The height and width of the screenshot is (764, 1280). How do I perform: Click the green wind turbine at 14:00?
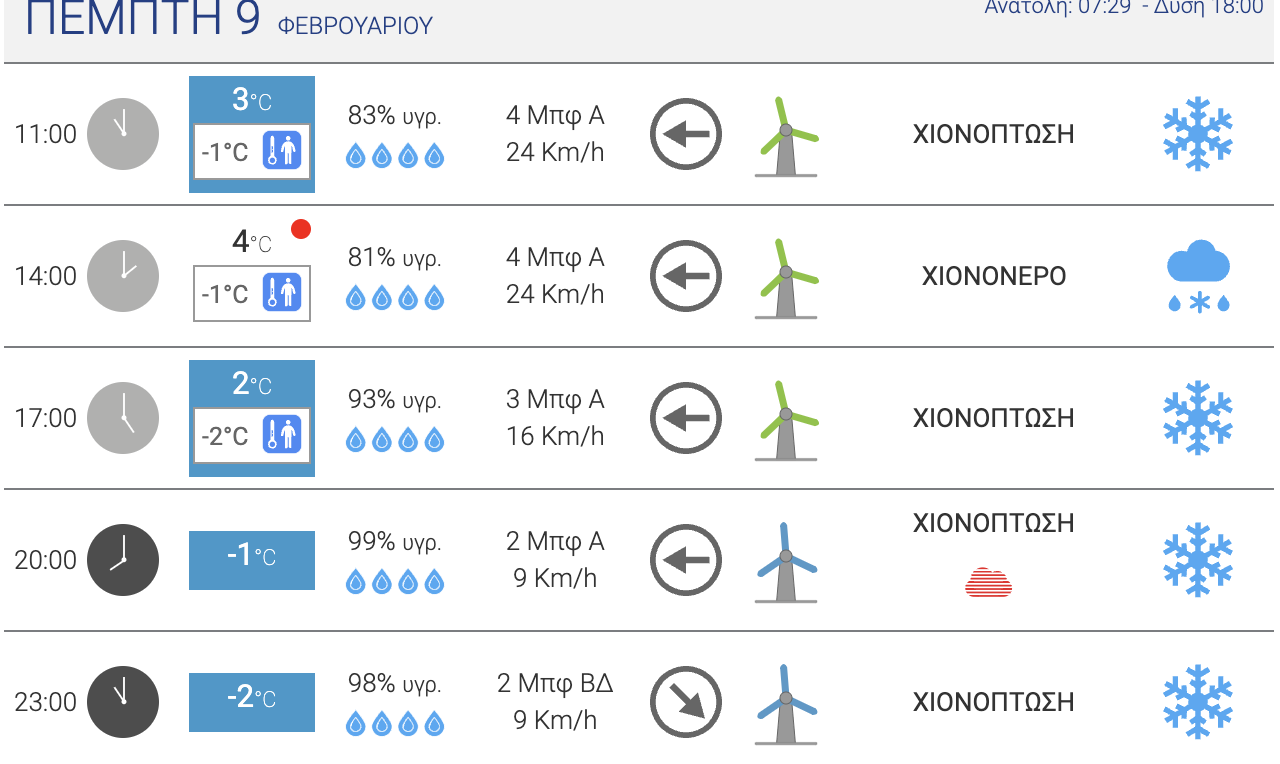click(786, 278)
